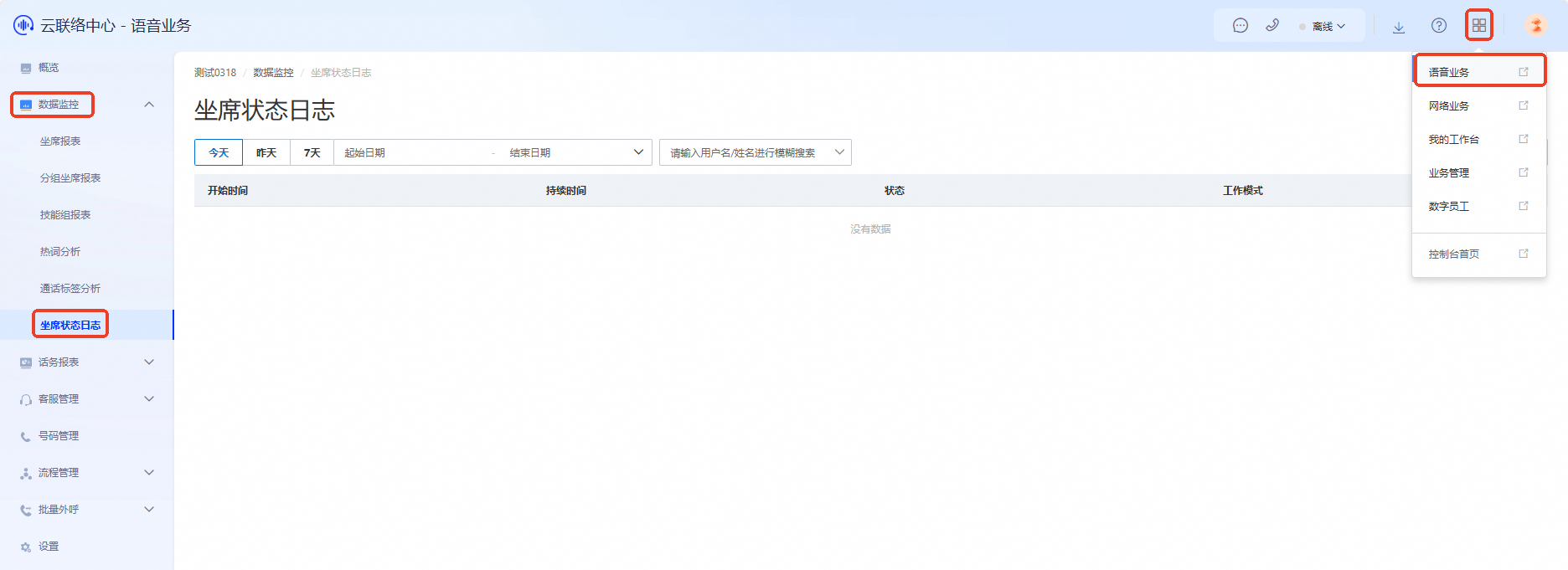
Task: Open 坐席报表 in sidebar
Action: click(x=60, y=141)
